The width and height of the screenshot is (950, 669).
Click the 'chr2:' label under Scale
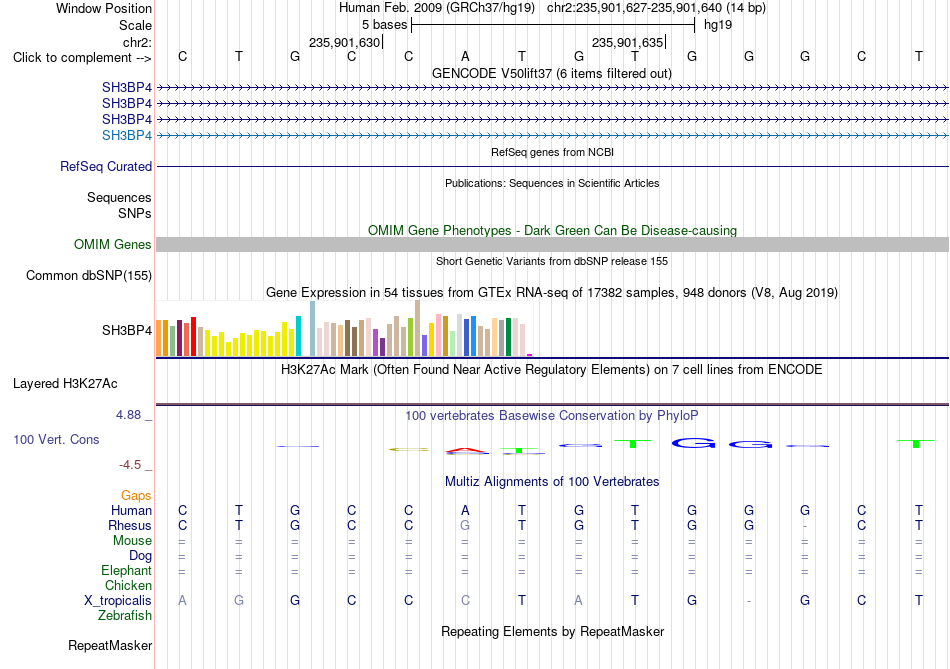pyautogui.click(x=137, y=42)
